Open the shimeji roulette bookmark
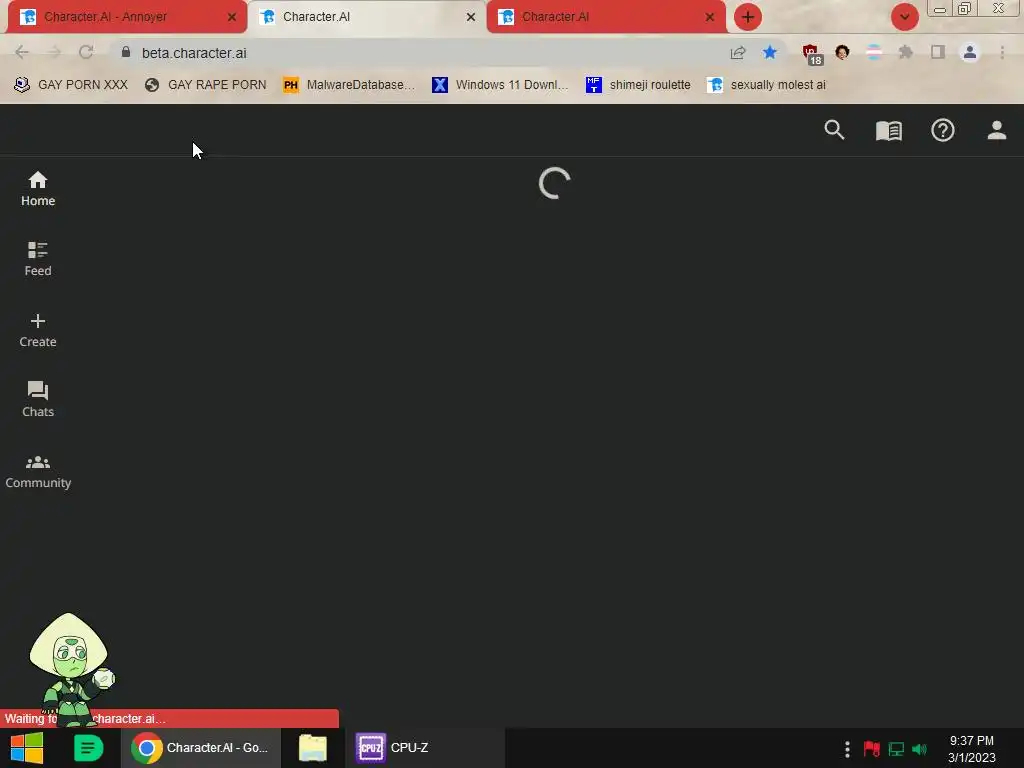This screenshot has width=1024, height=768. [x=639, y=85]
